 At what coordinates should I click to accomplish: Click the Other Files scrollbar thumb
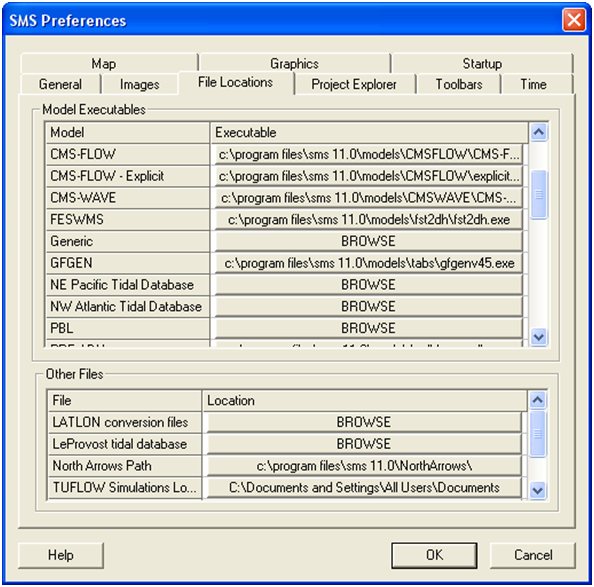(x=538, y=434)
